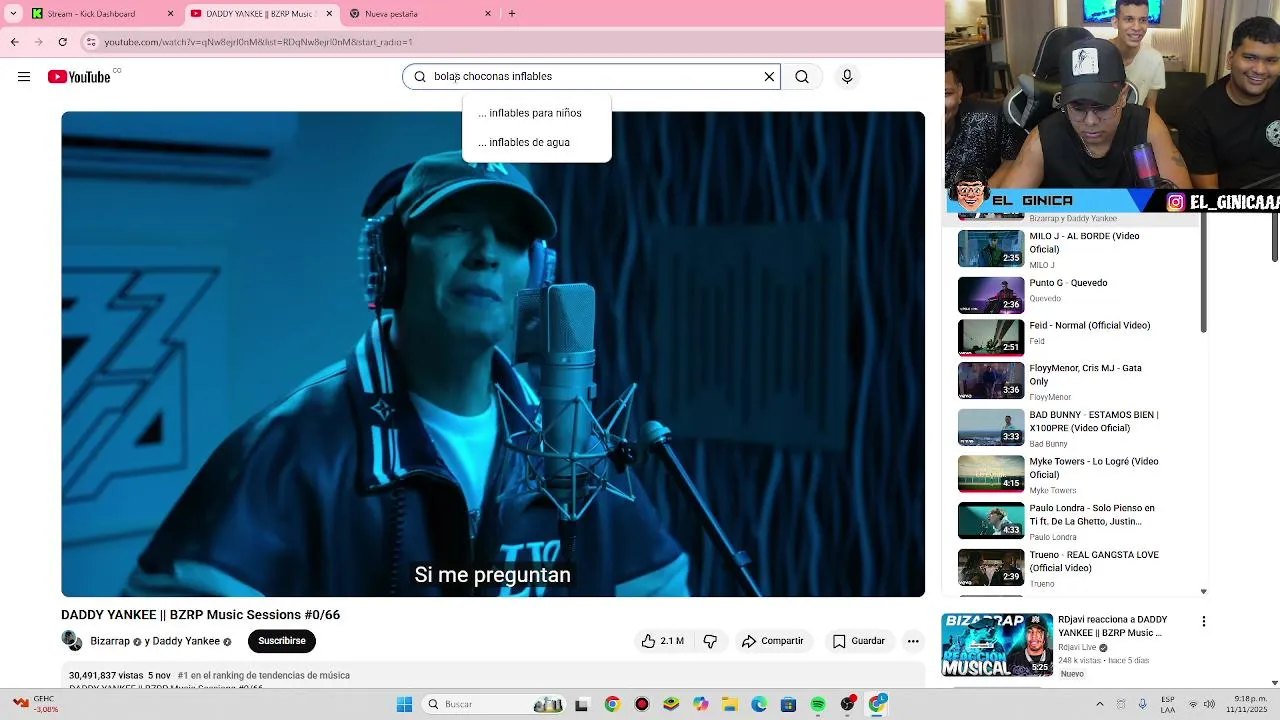Open Microsoft Store from the taskbar
This screenshot has height=720, width=1280.
[x=789, y=705]
